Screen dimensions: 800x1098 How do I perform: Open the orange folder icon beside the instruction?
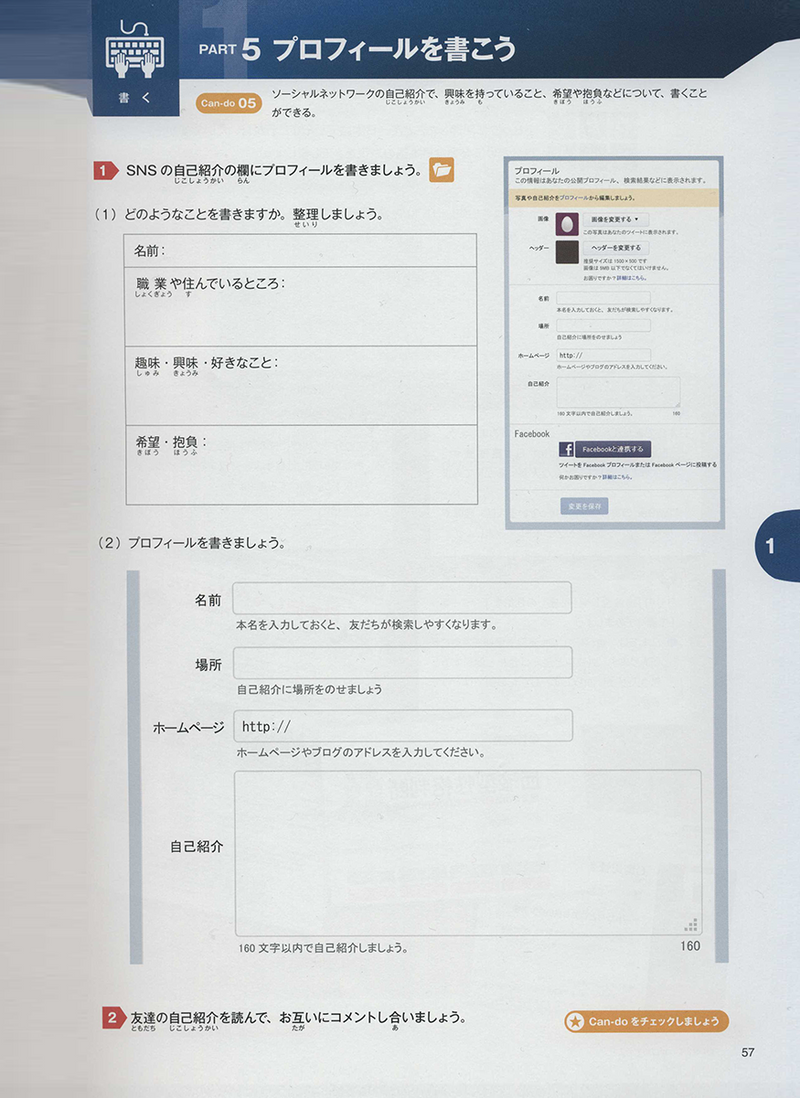pos(441,170)
